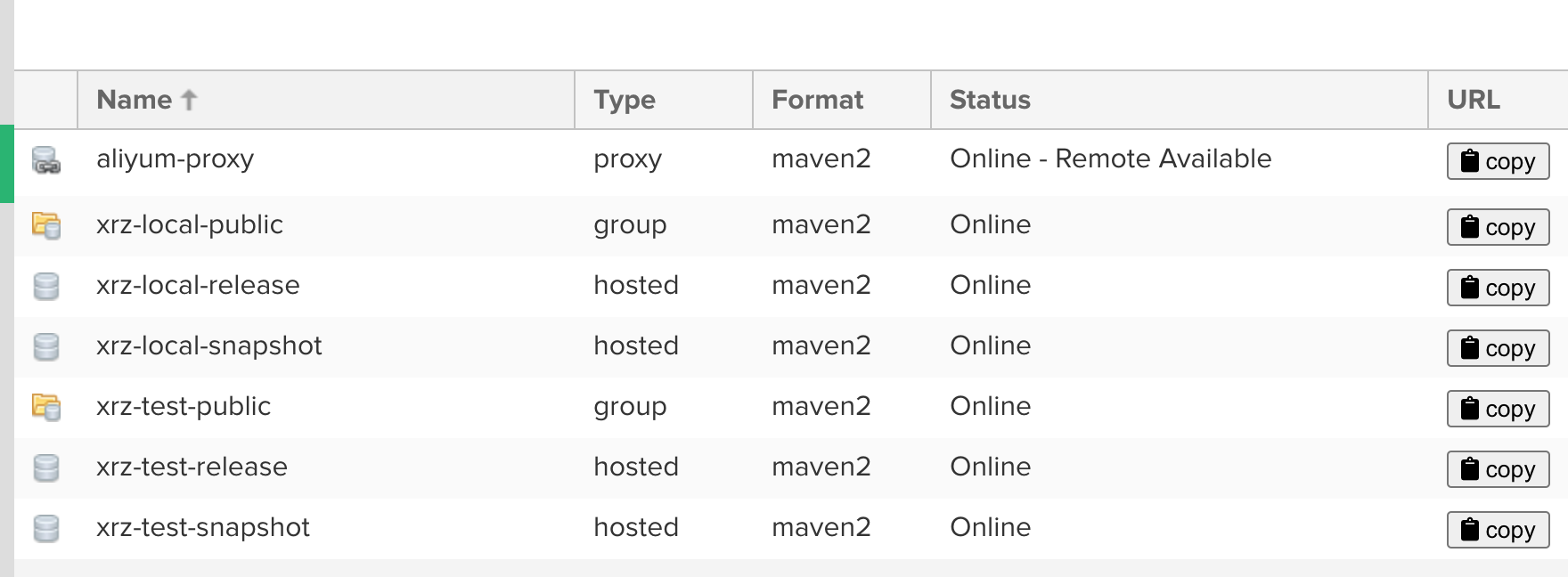This screenshot has width=1568, height=577.
Task: Copy the URL for xrz-test-public
Action: (x=1498, y=409)
